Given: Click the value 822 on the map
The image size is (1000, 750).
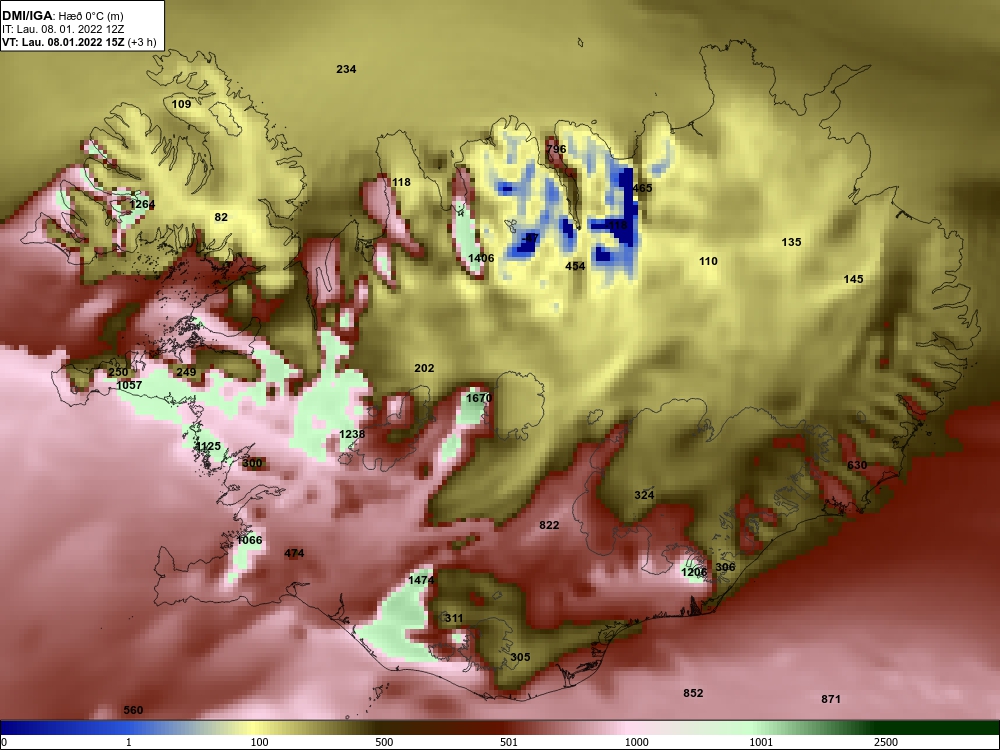Looking at the screenshot, I should (x=549, y=525).
